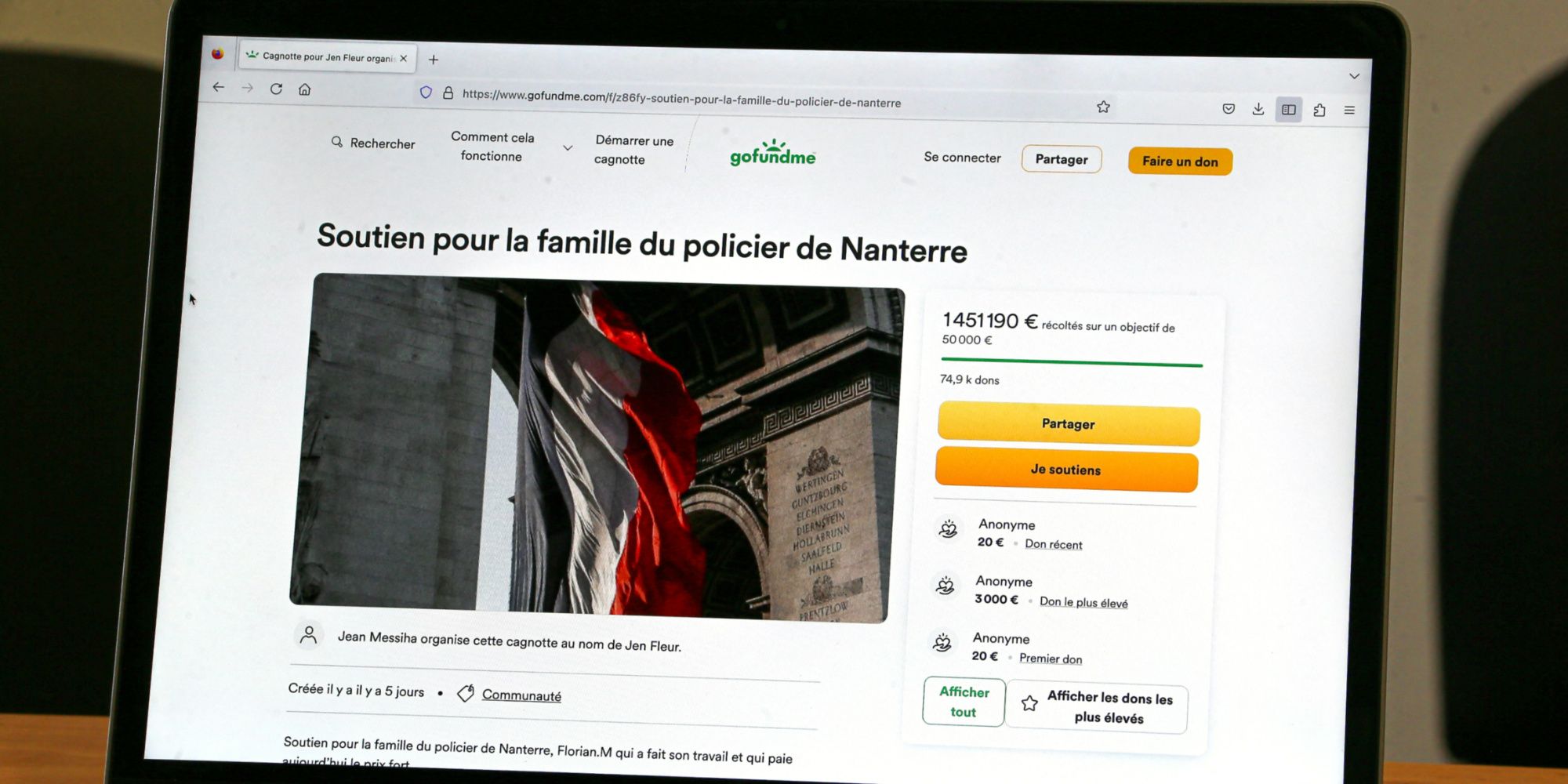Open the hamburger application menu
The image size is (1568, 784).
click(1349, 111)
